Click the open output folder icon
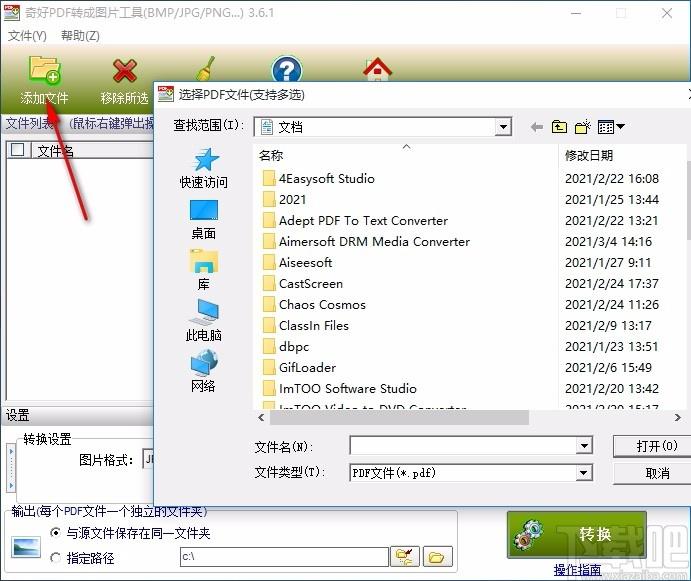Viewport: 691px width, 581px height. pyautogui.click(x=437, y=557)
